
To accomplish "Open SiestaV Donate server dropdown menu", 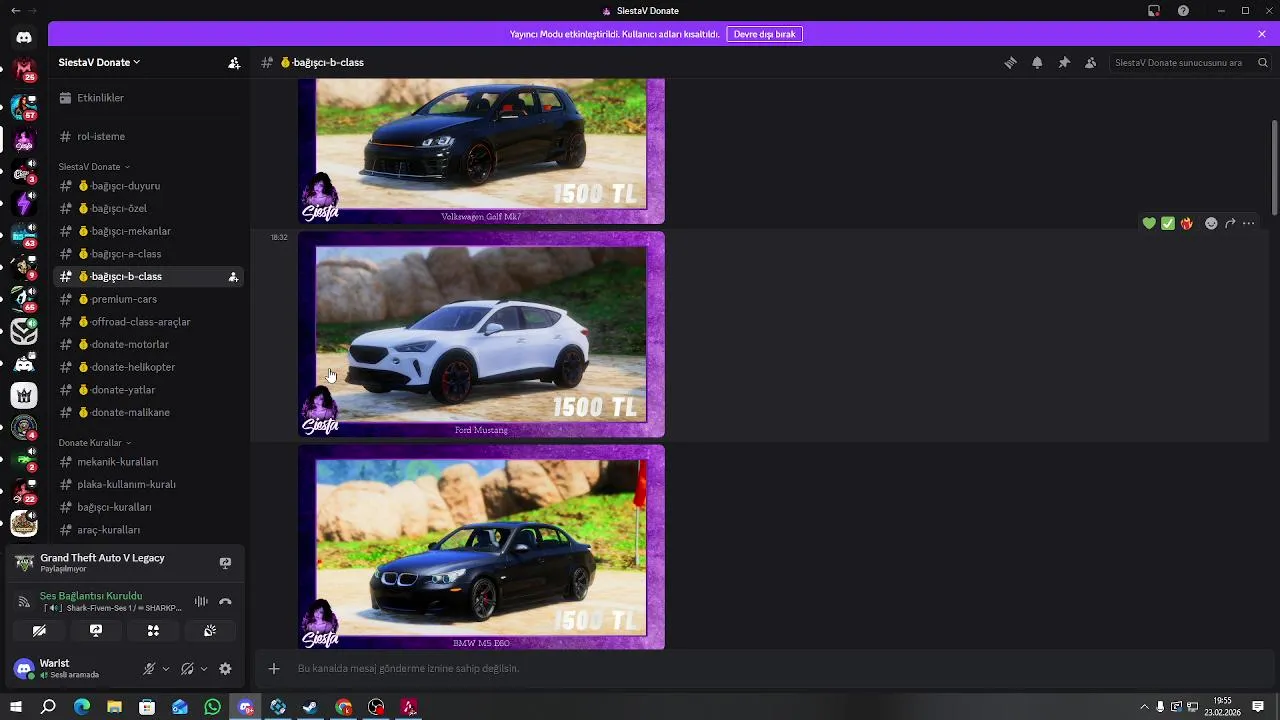I will pos(99,62).
